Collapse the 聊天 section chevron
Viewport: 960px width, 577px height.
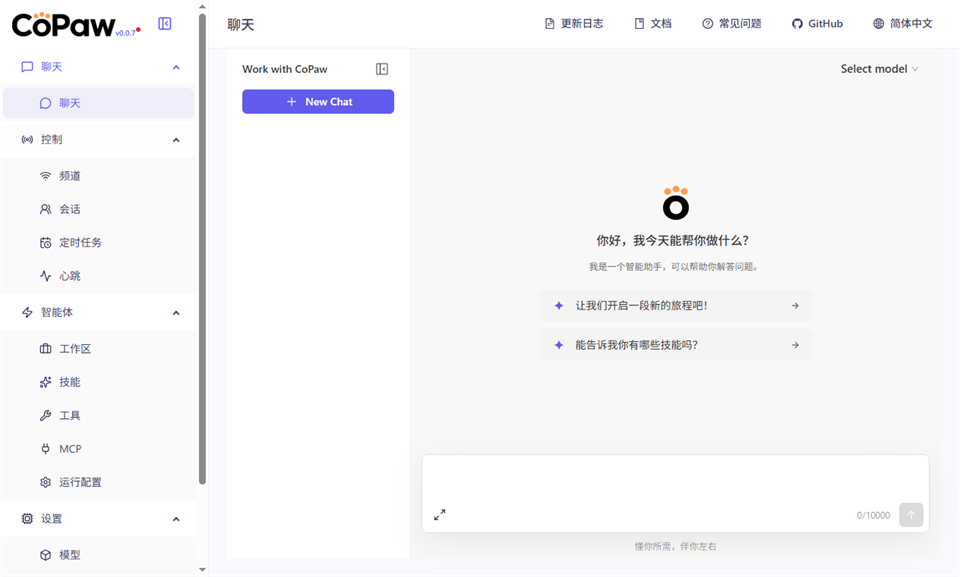click(x=176, y=67)
